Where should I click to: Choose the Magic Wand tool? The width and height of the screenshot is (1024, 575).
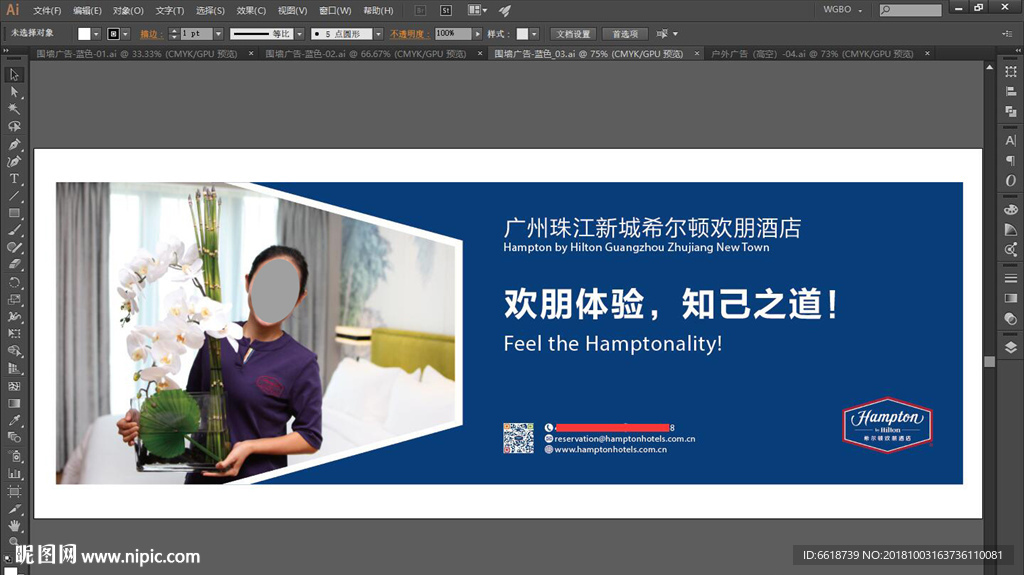click(x=14, y=109)
